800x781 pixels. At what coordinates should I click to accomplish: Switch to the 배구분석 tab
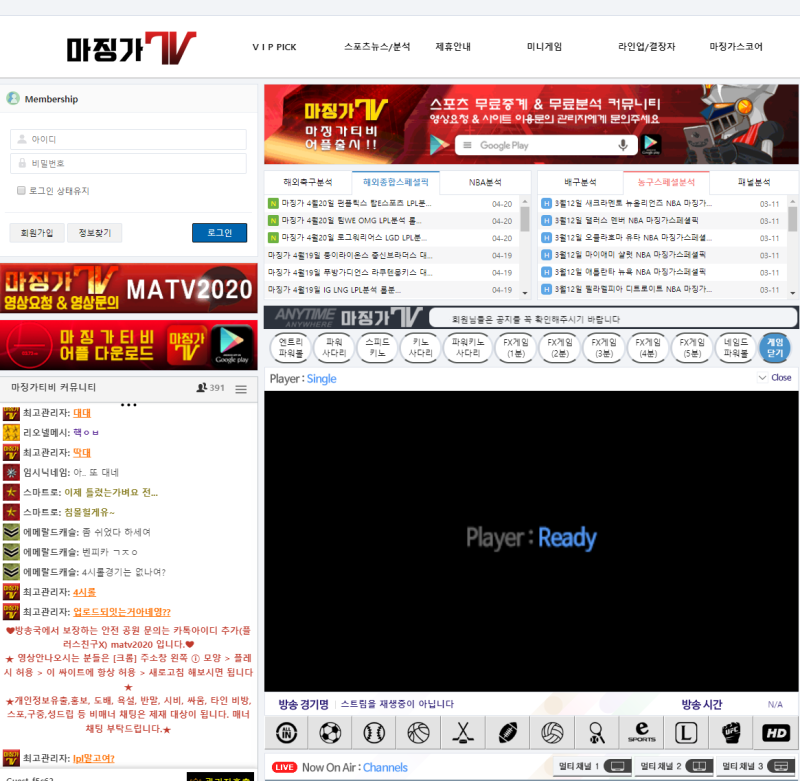pos(580,182)
